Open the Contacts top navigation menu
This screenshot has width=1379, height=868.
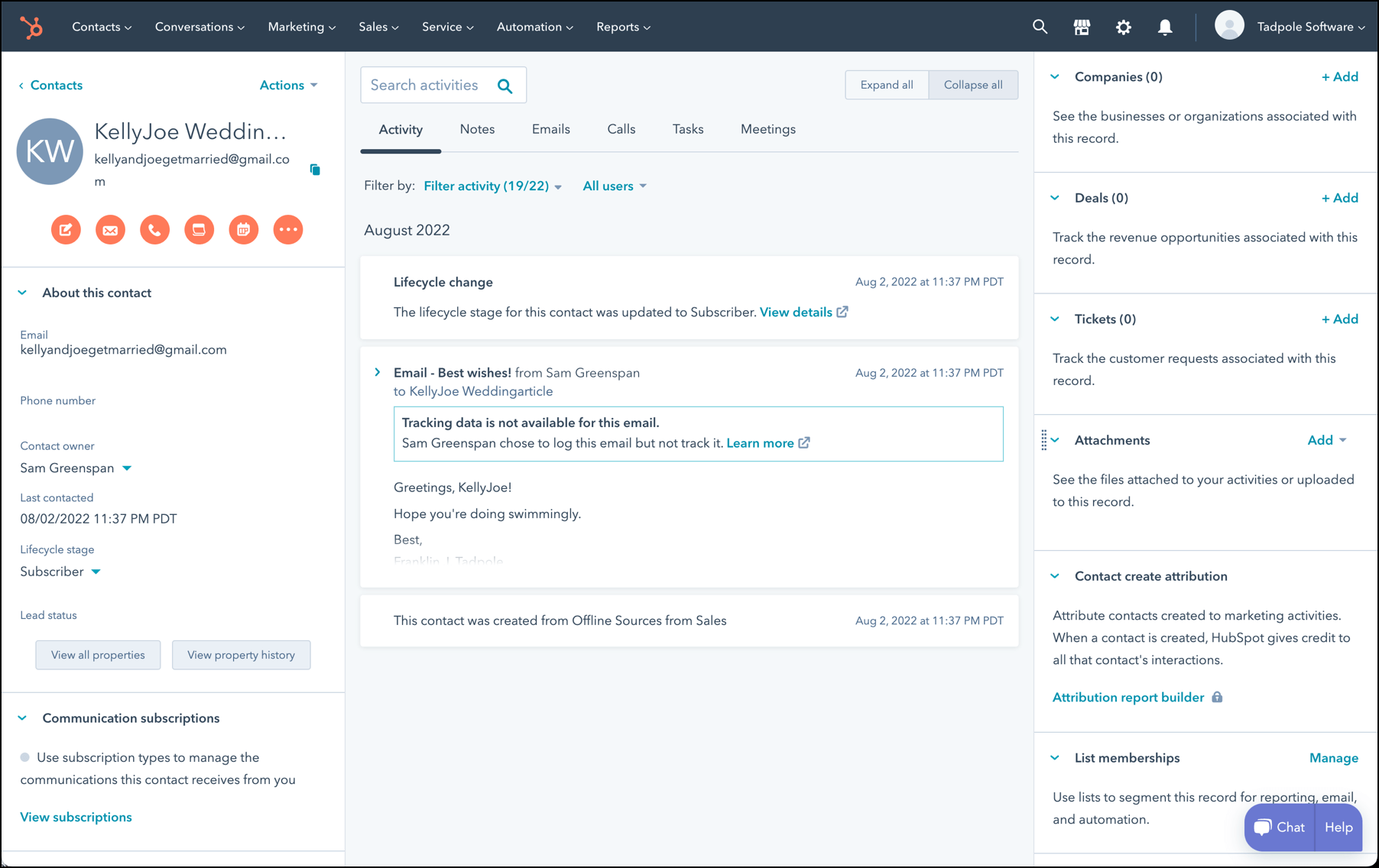click(102, 27)
